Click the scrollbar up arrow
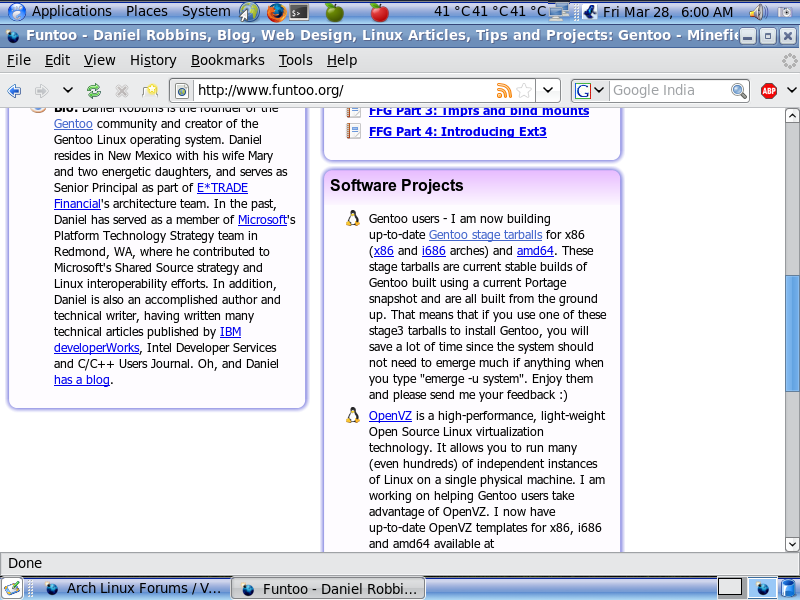800x600 pixels. (792, 115)
